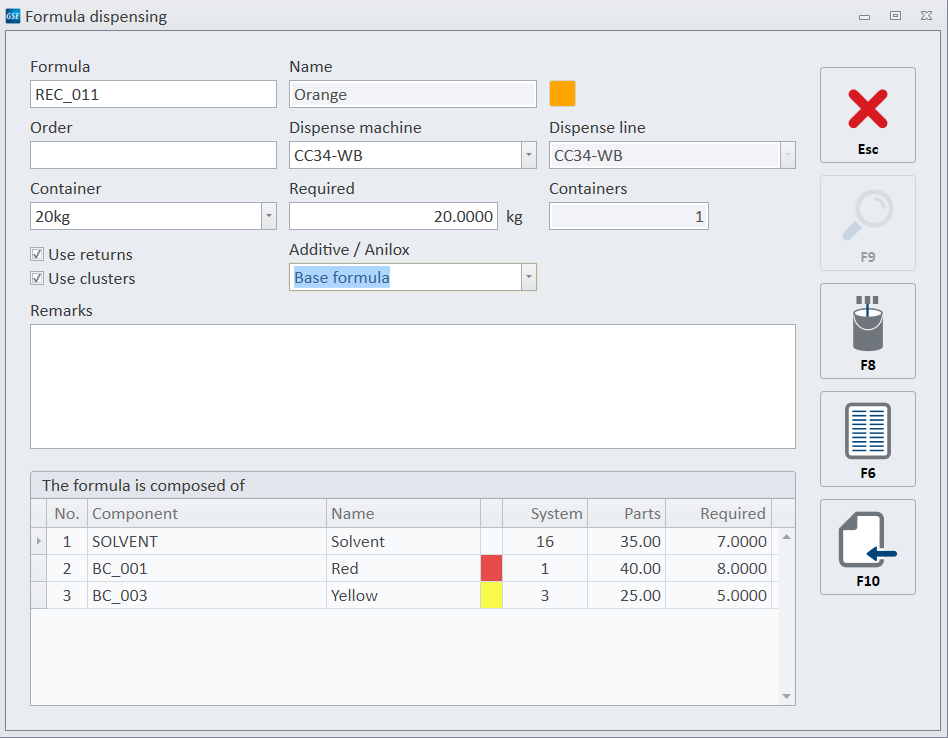Click the table scrollbar down arrow
This screenshot has width=948, height=738.
pos(786,696)
